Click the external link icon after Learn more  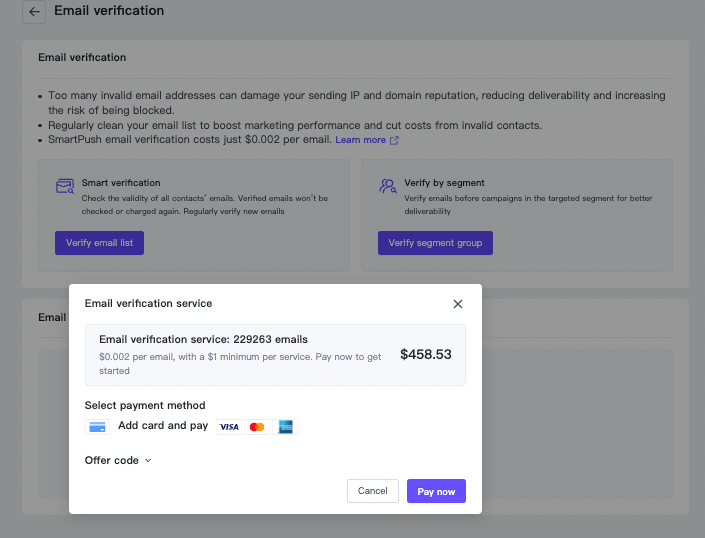[x=394, y=140]
